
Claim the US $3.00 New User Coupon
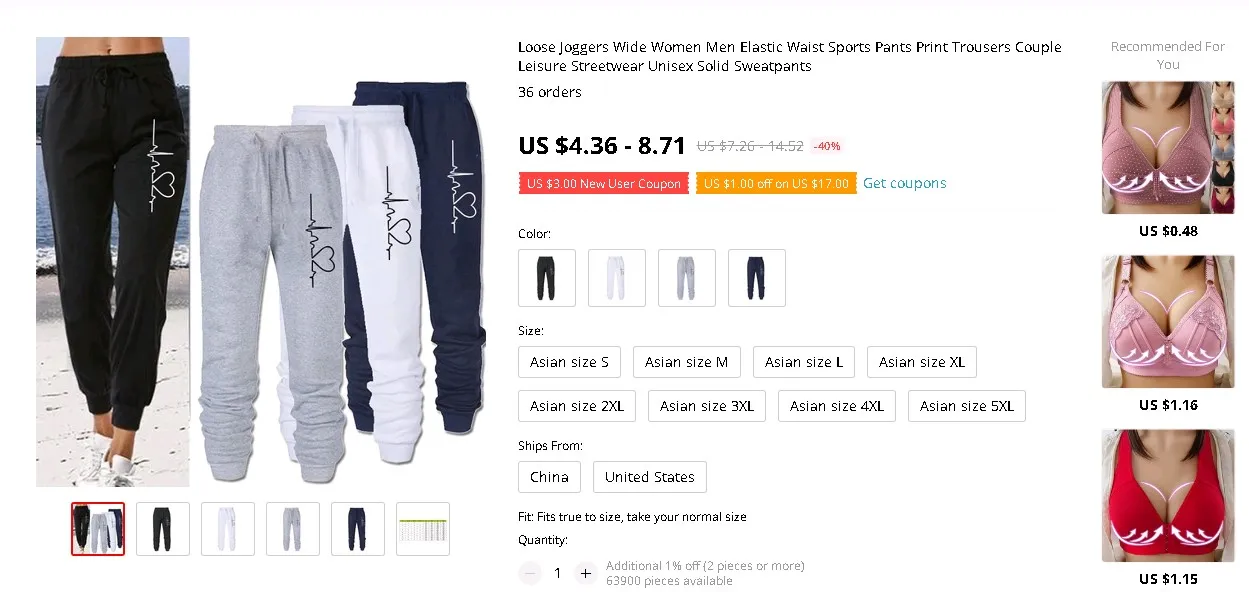(x=603, y=183)
